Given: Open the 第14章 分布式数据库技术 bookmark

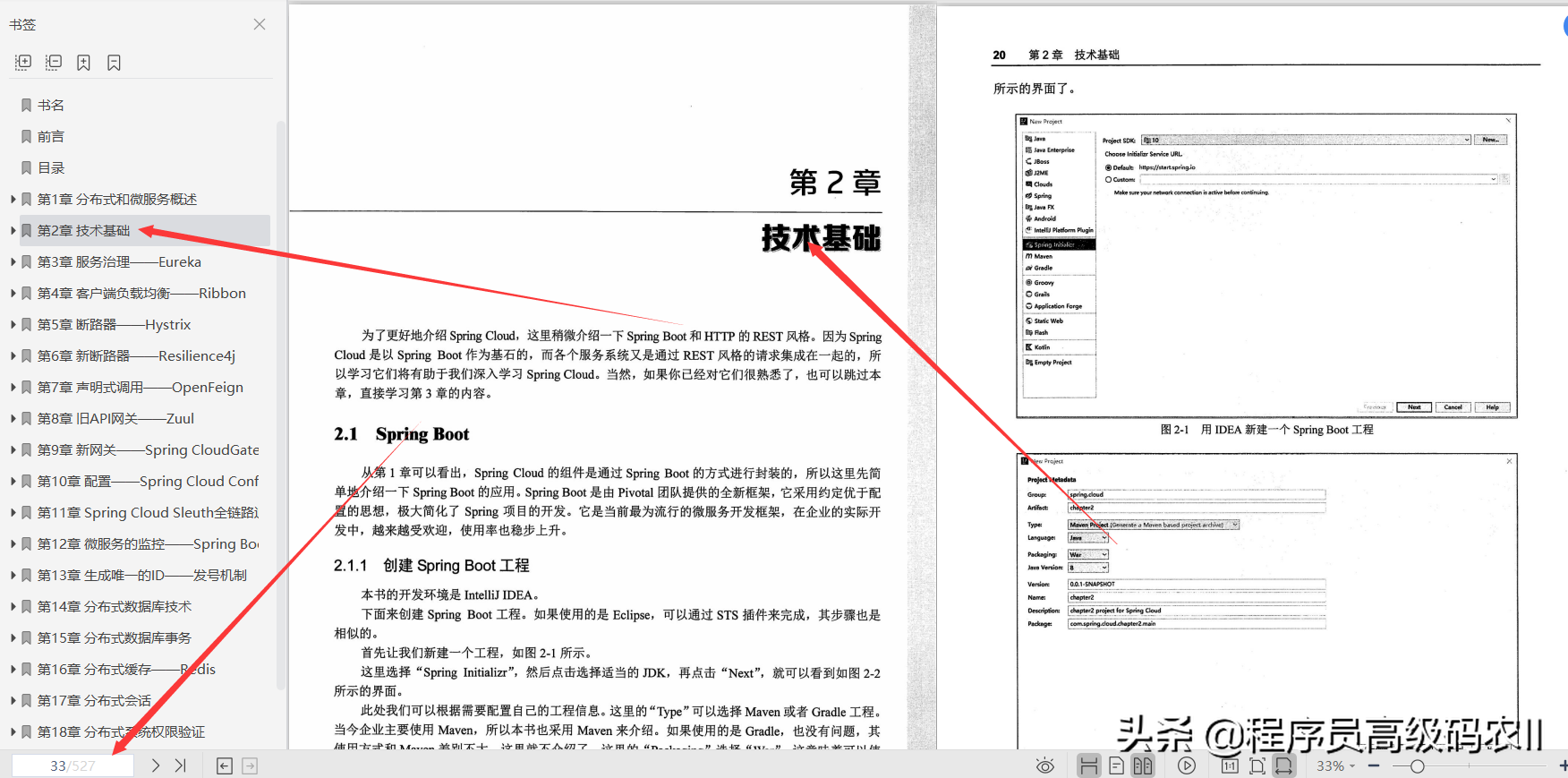Looking at the screenshot, I should [115, 606].
